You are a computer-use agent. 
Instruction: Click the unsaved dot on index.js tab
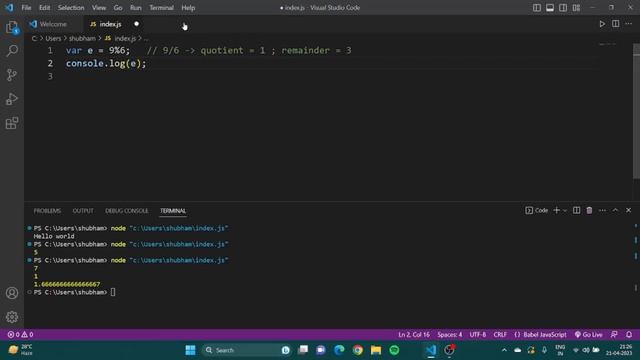click(136, 24)
